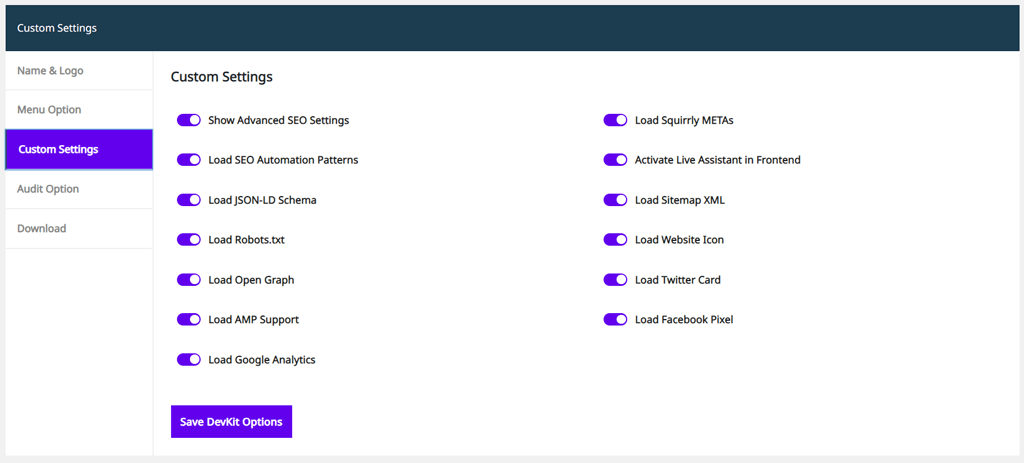Go to Menu Option tab
This screenshot has width=1024, height=463.
(79, 110)
